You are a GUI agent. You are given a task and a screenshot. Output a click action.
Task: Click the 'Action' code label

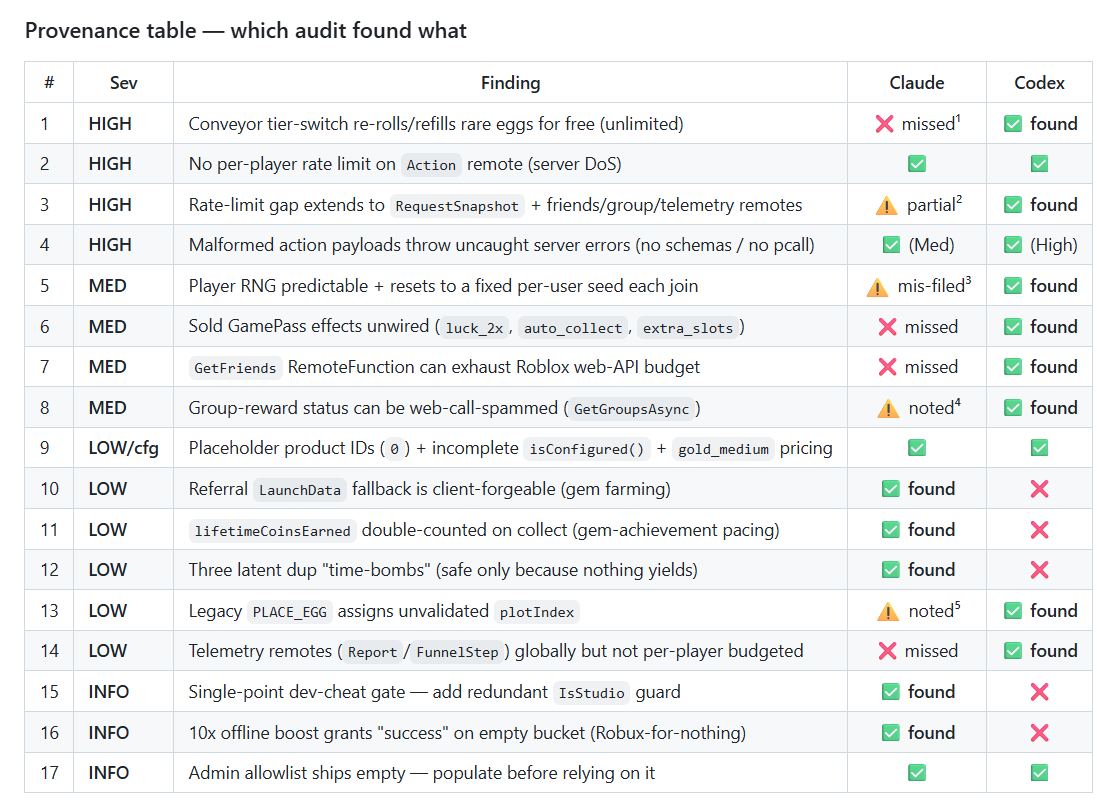tap(431, 165)
